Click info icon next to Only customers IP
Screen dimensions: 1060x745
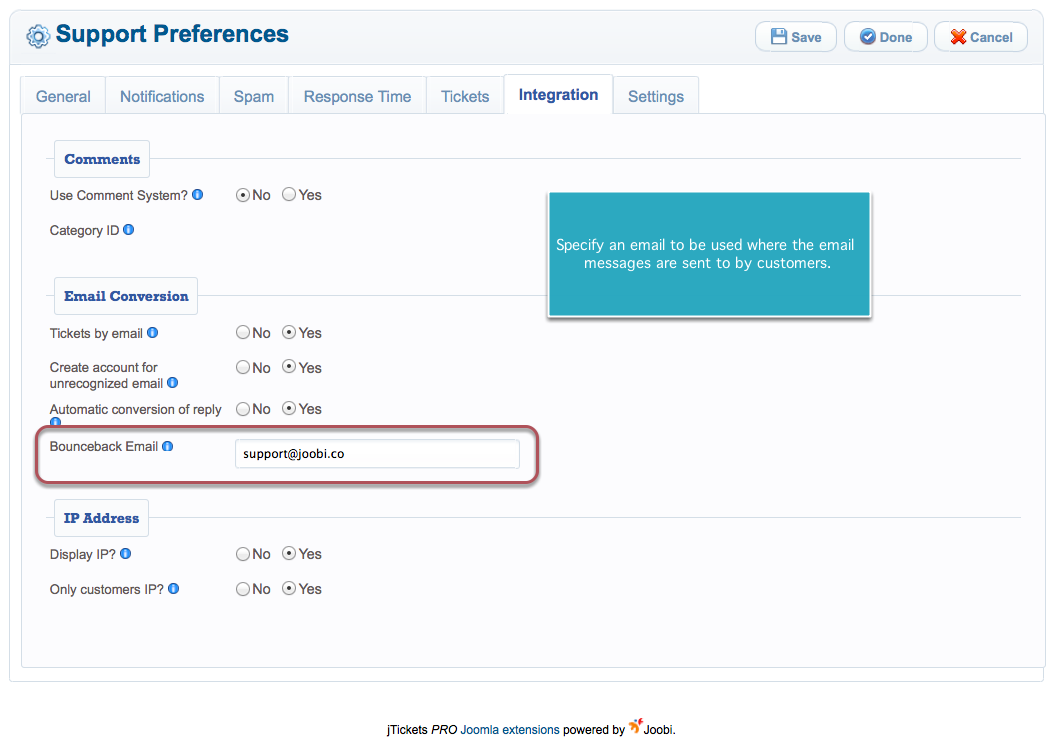pos(173,589)
